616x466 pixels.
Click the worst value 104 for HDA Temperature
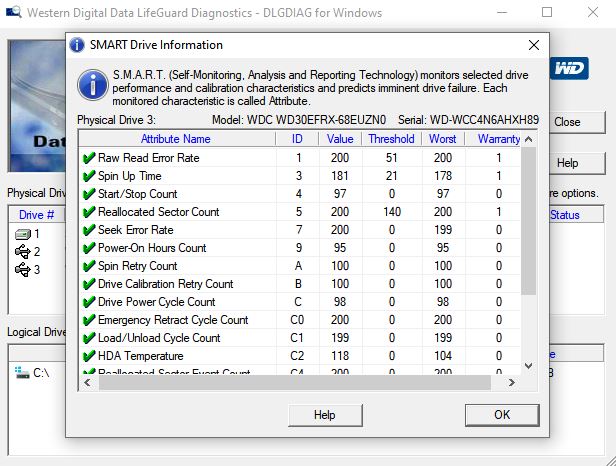[x=443, y=356]
